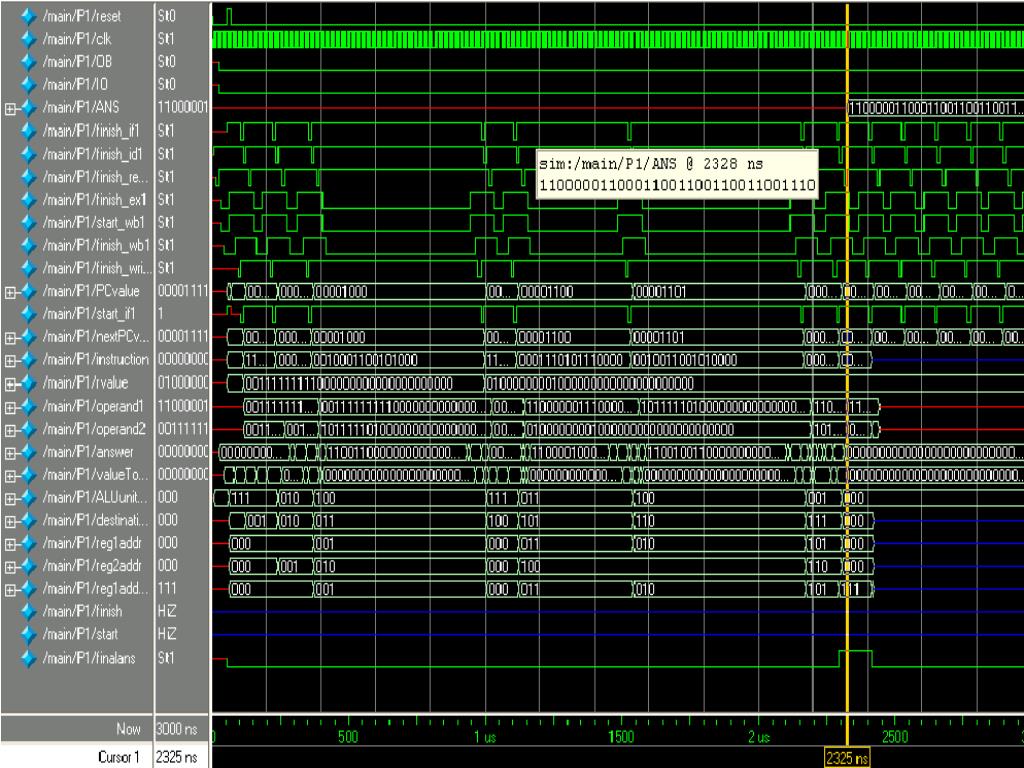
Task: Expand the /main/P1/rvalue bus signal
Action: pos(10,385)
